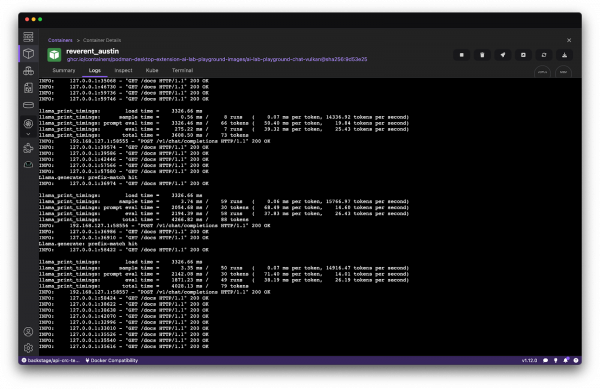
Task: Export the container with download icon
Action: click(x=564, y=55)
